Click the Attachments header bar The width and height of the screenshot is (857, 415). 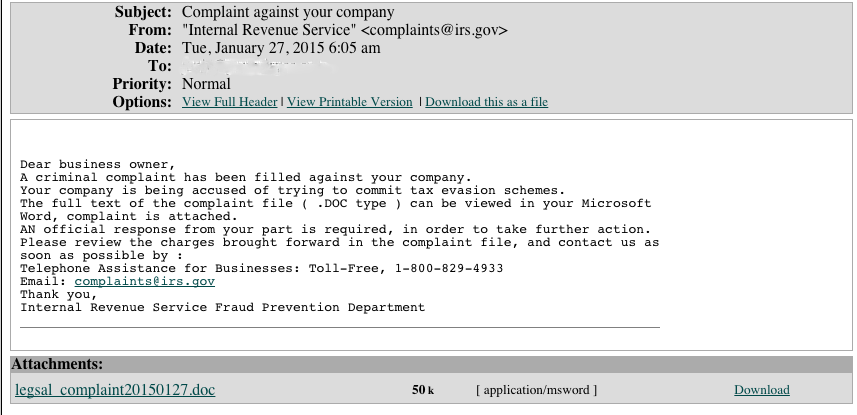[431, 364]
